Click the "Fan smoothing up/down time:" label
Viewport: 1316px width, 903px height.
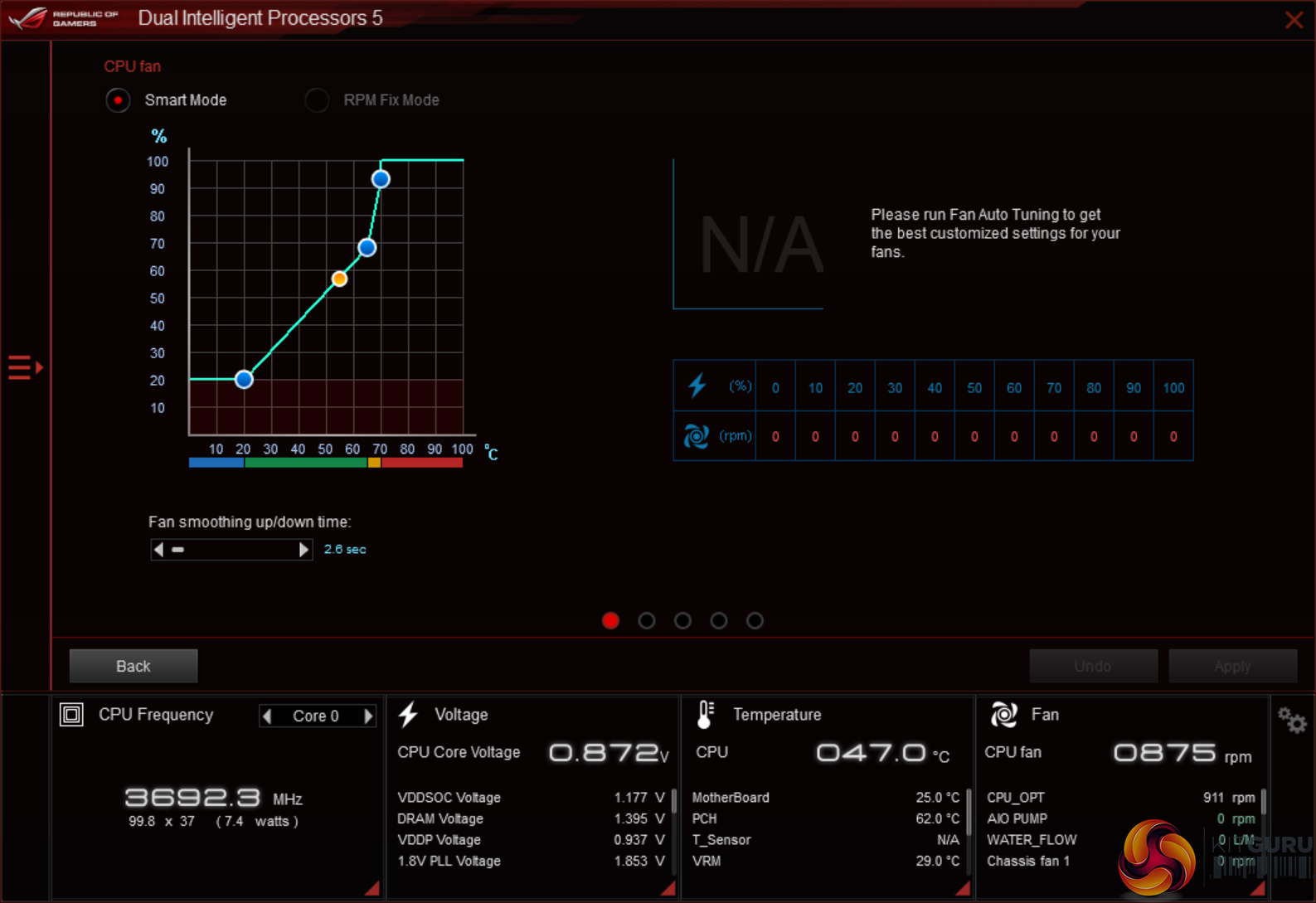click(250, 522)
